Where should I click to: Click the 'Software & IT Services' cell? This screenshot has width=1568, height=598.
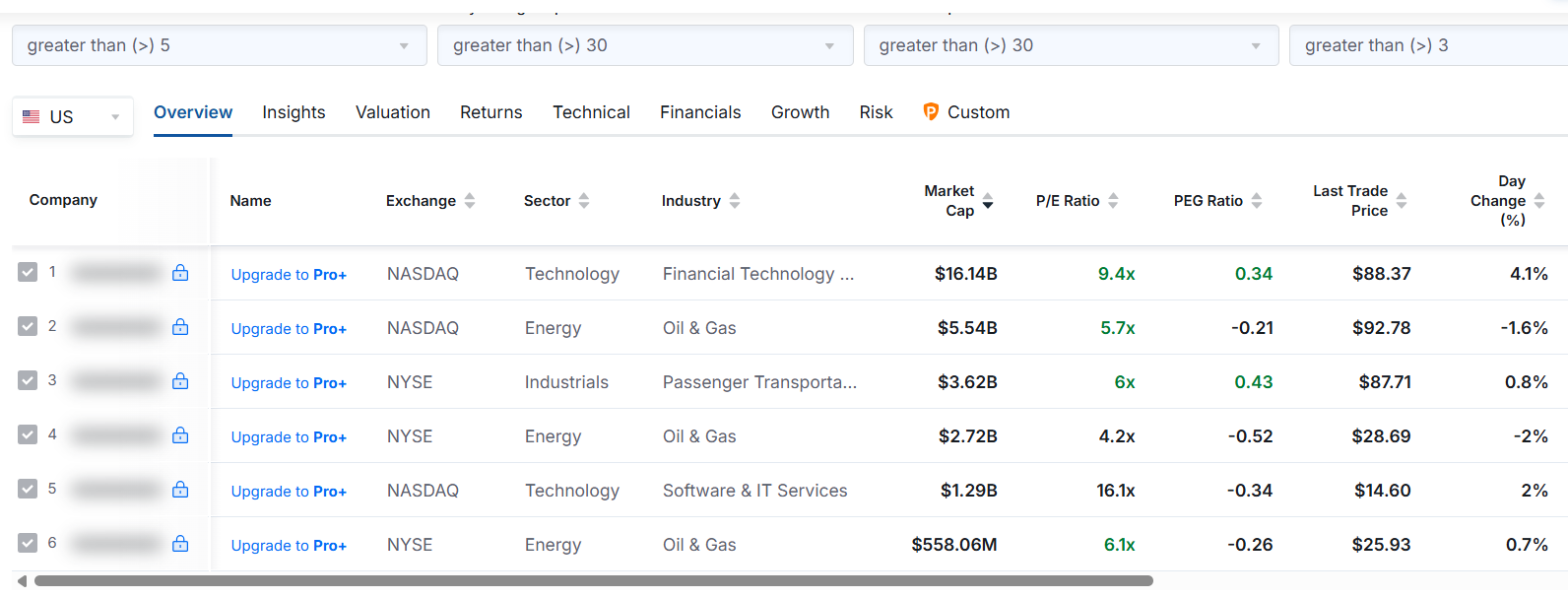(x=754, y=491)
